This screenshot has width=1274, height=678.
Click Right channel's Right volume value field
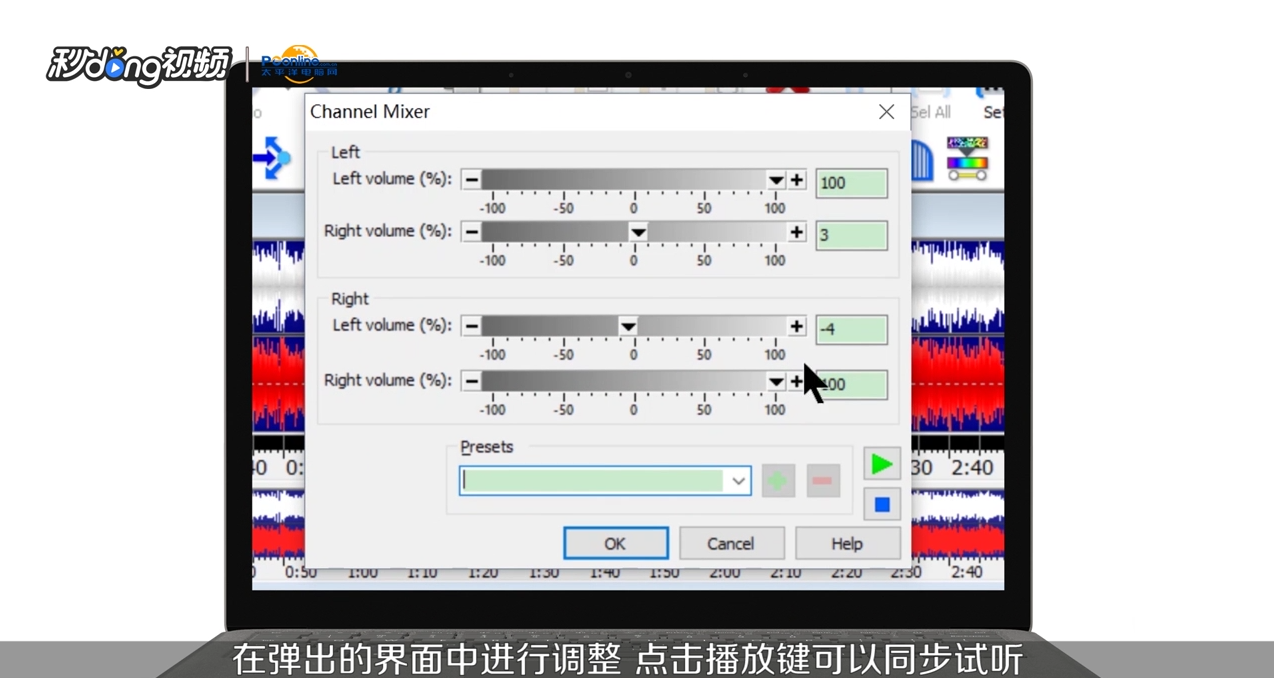(x=851, y=384)
